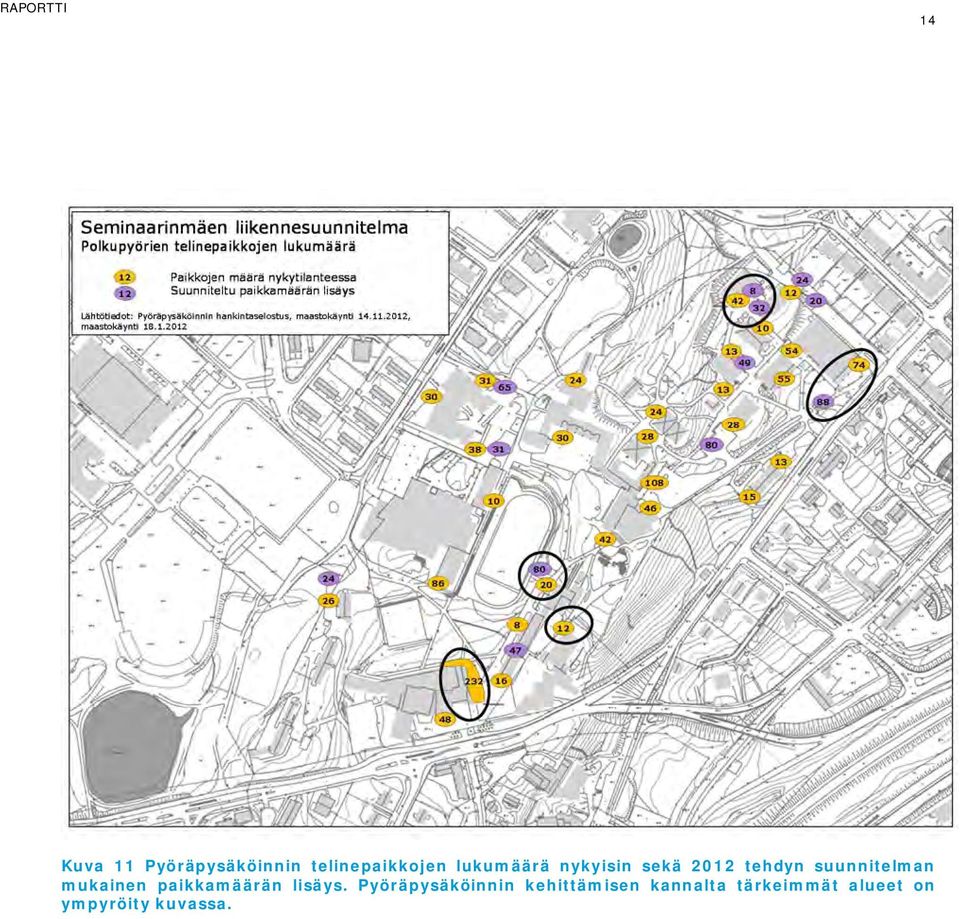Select the purple "65" marker
Viewport: 960px width, 919px height.
504,387
